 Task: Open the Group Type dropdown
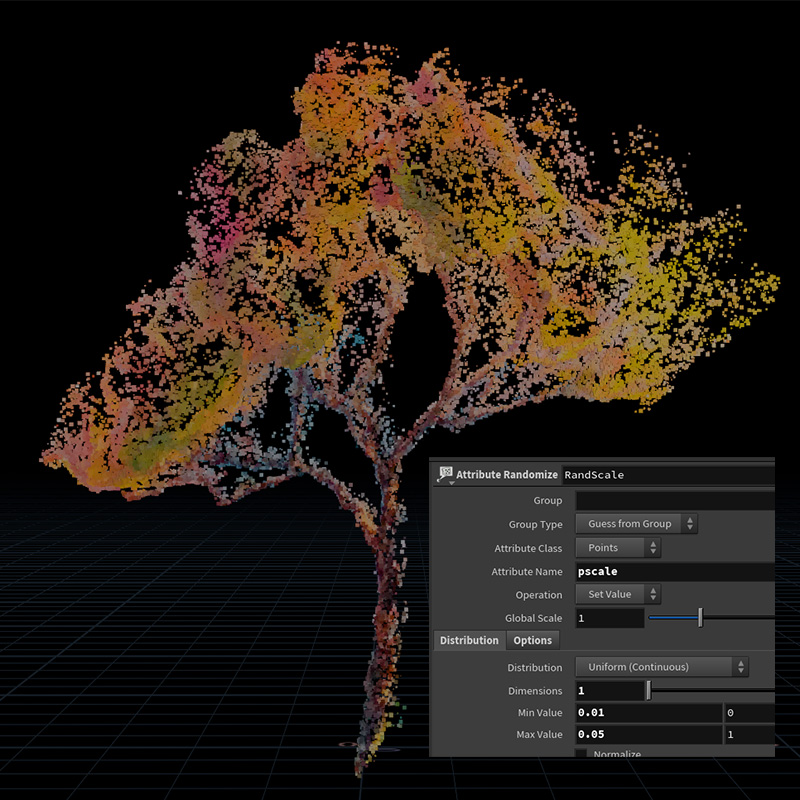636,524
